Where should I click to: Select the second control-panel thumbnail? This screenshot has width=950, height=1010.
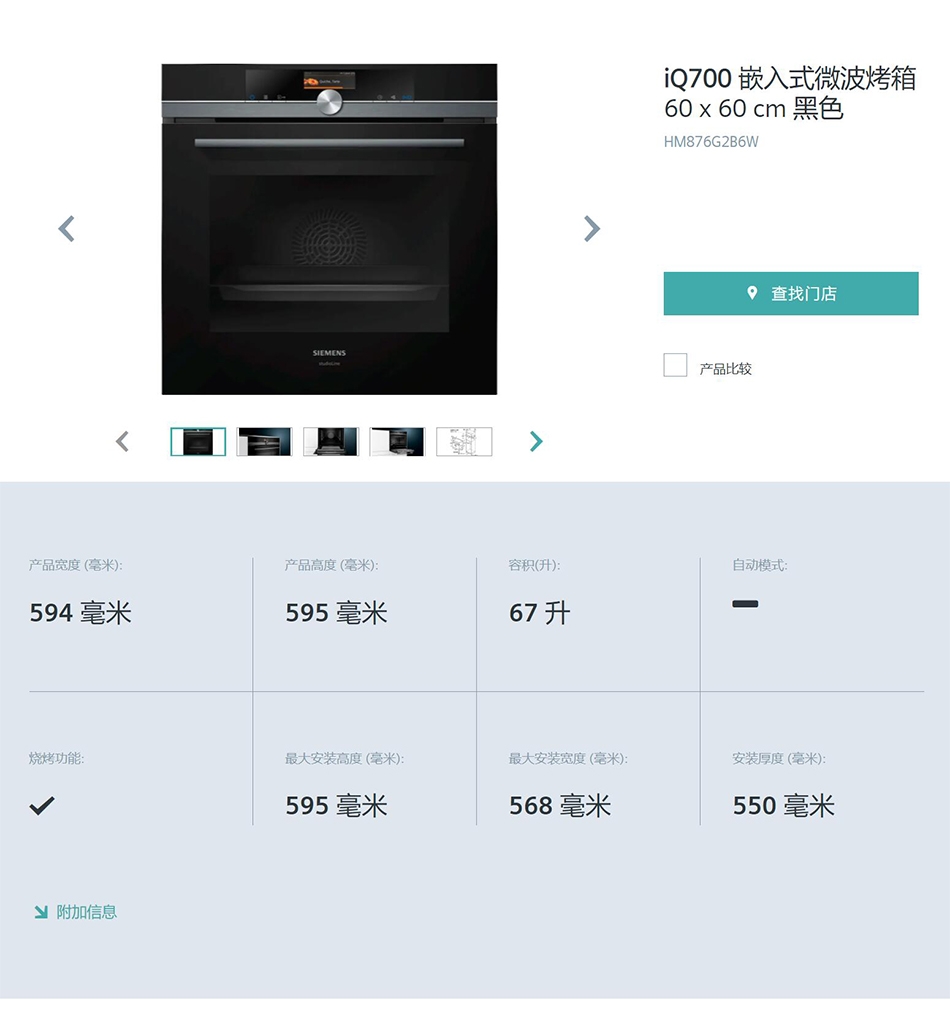point(264,441)
